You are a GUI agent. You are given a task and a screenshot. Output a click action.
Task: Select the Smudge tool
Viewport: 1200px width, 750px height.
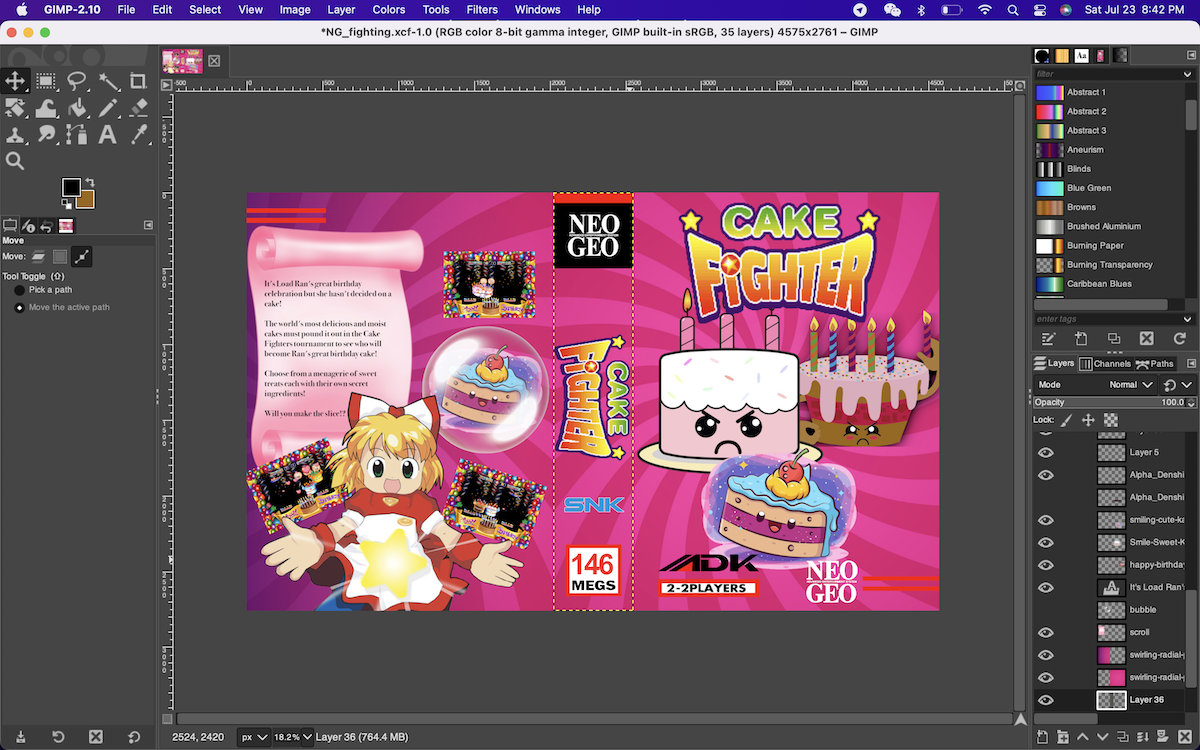tap(46, 134)
